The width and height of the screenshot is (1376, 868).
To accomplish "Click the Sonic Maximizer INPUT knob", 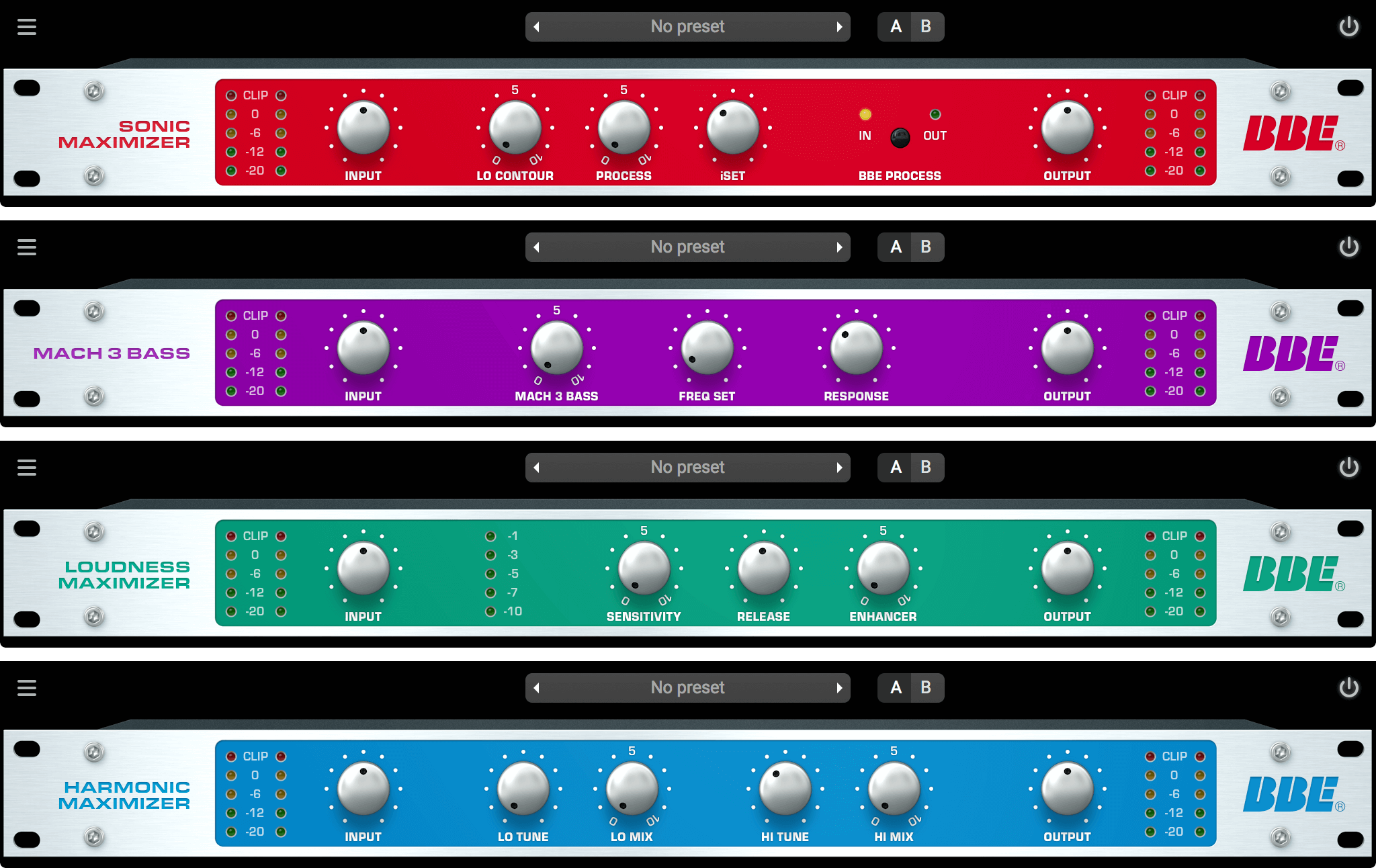I will pos(363,128).
